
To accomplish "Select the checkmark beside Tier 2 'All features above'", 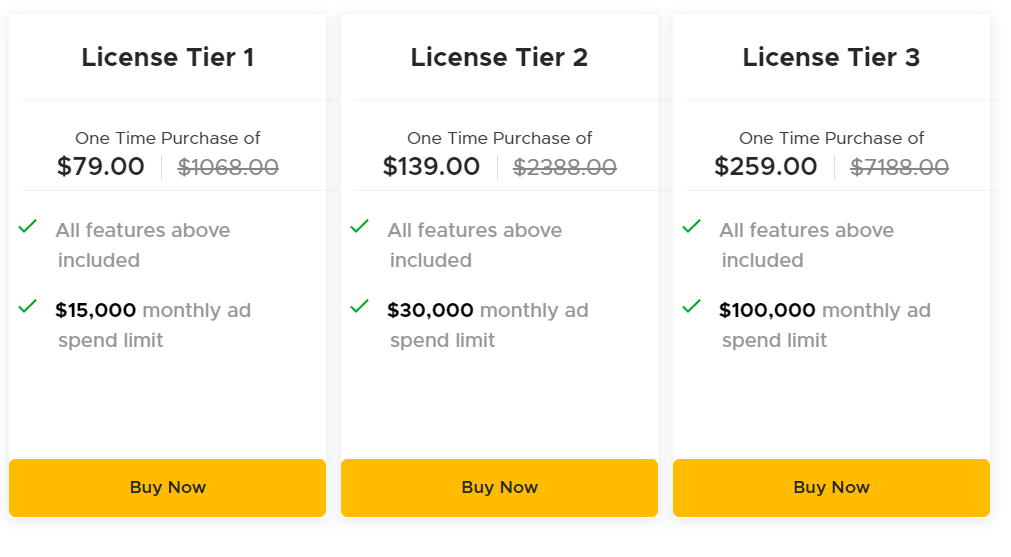I will tap(360, 227).
